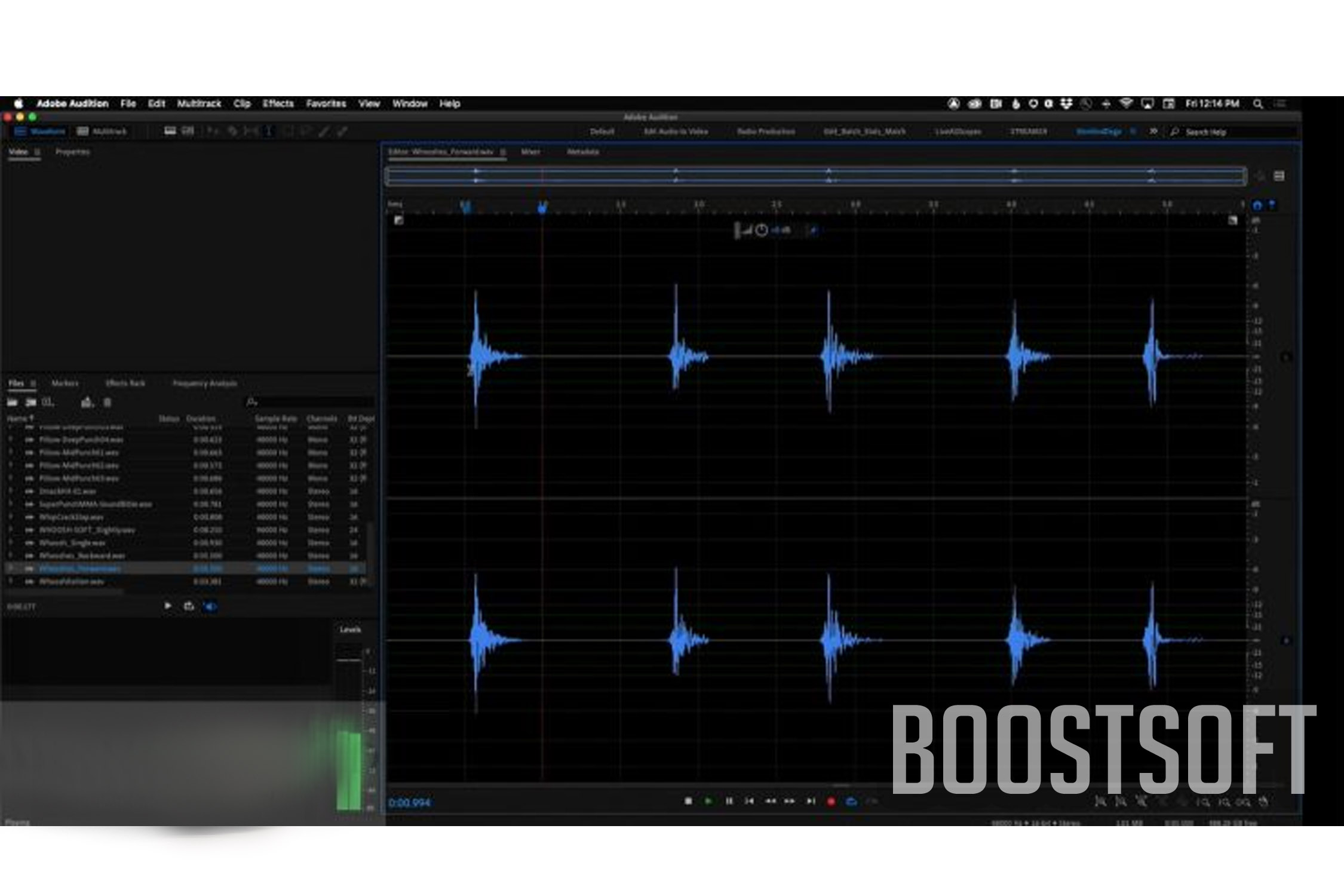Image resolution: width=1344 pixels, height=896 pixels.
Task: Open the Editor panel menu icon
Action: click(x=503, y=152)
